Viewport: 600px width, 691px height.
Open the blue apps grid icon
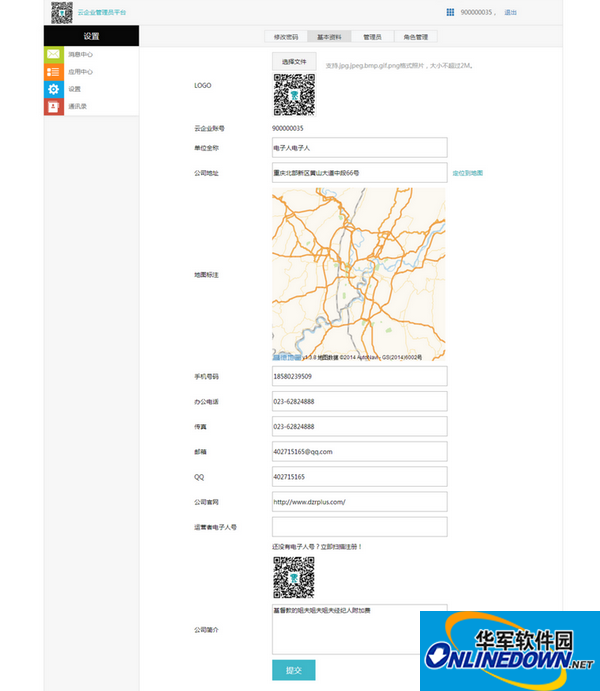(450, 12)
